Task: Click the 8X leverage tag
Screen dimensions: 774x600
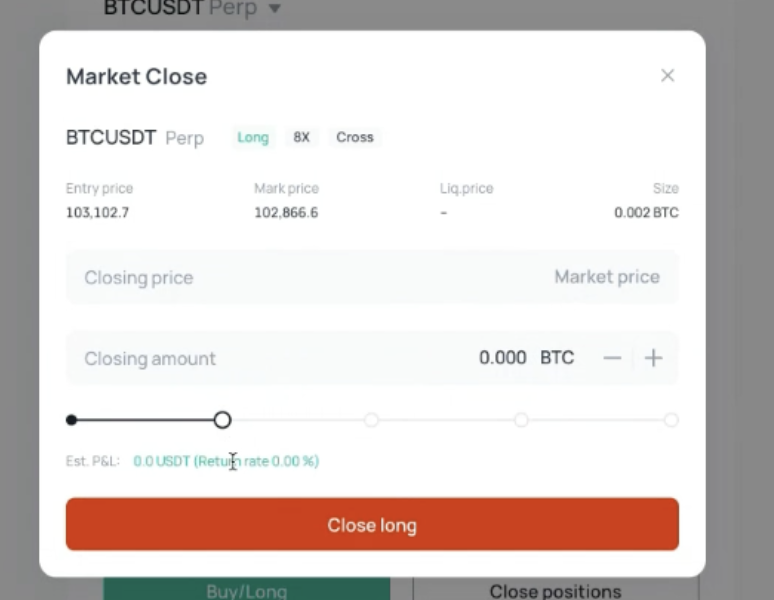Action: [301, 137]
